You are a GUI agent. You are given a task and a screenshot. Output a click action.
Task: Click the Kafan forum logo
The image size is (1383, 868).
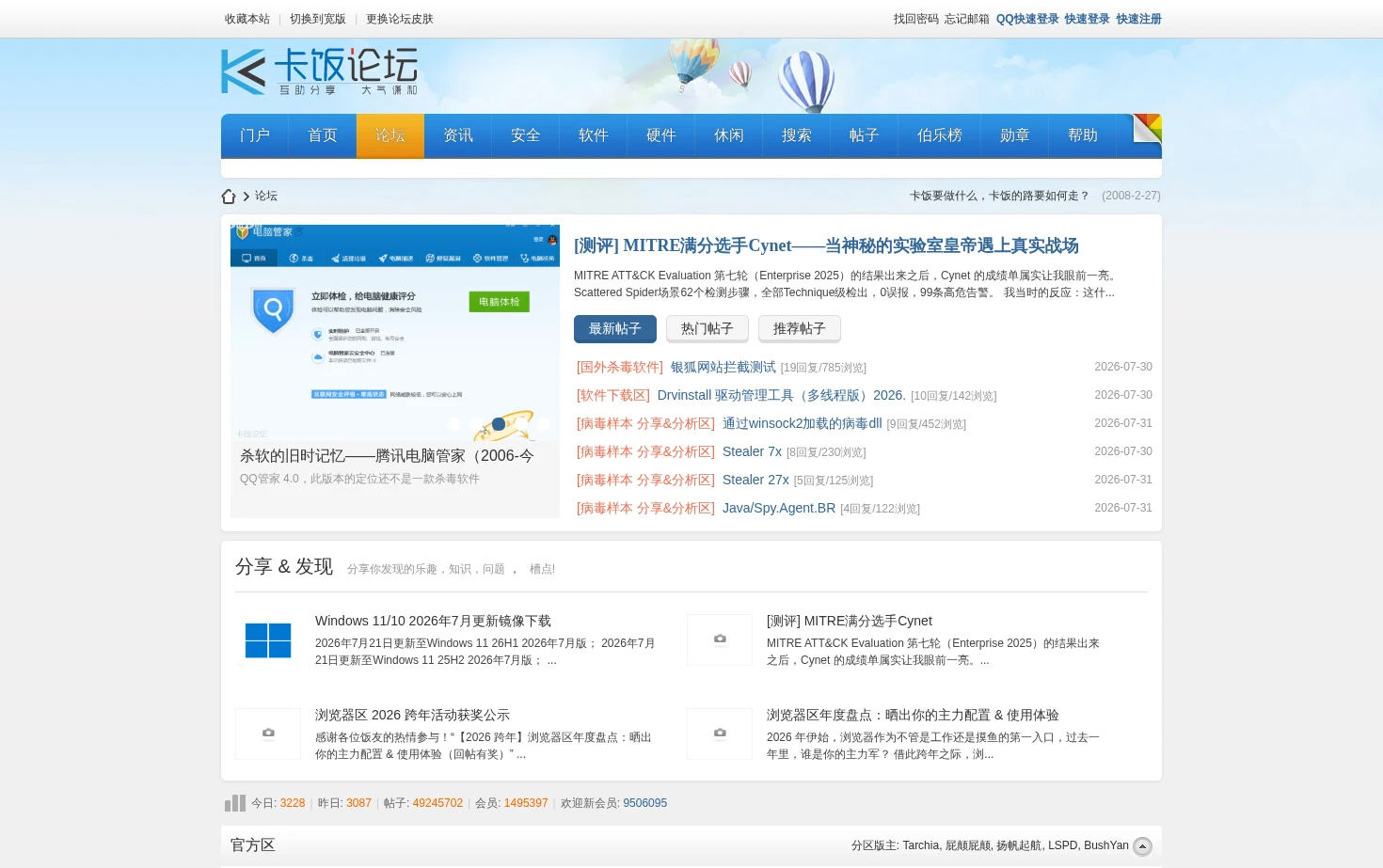319,71
